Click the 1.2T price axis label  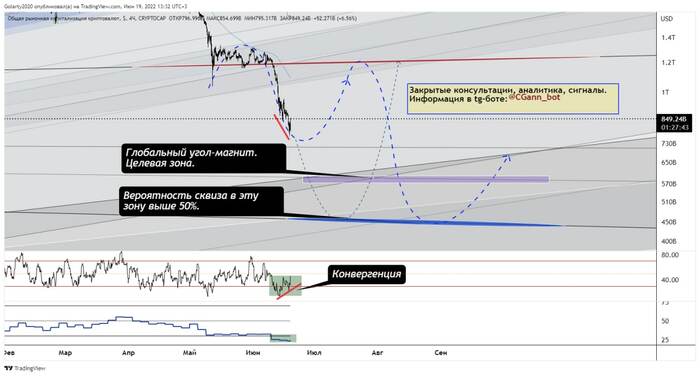pos(668,63)
